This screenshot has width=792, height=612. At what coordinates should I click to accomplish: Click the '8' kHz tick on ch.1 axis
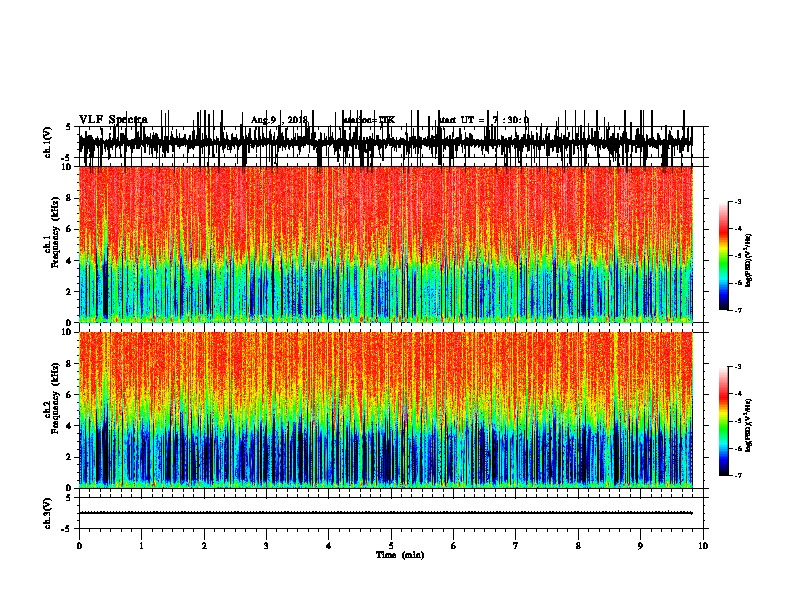click(70, 198)
